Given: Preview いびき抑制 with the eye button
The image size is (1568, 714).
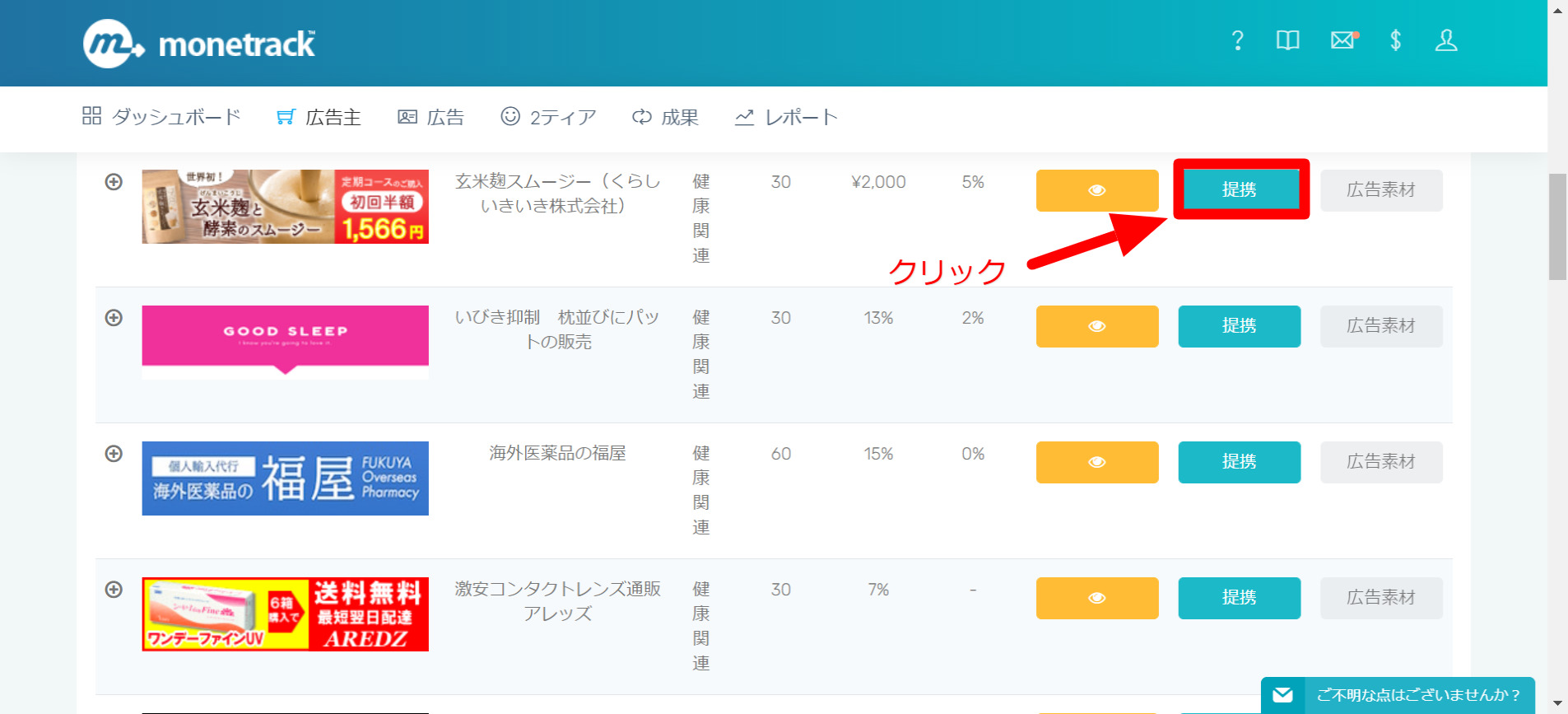Looking at the screenshot, I should 1097,326.
